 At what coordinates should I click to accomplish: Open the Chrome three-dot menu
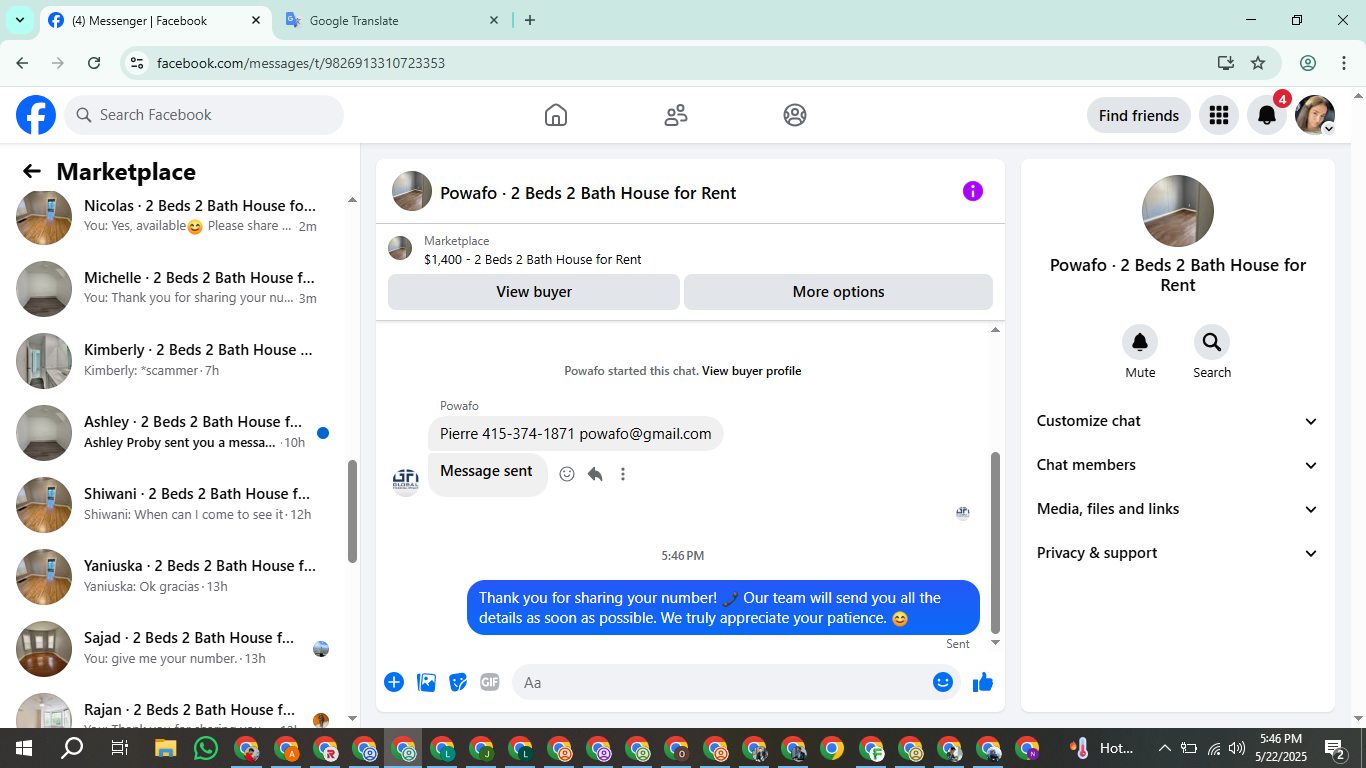point(1344,63)
